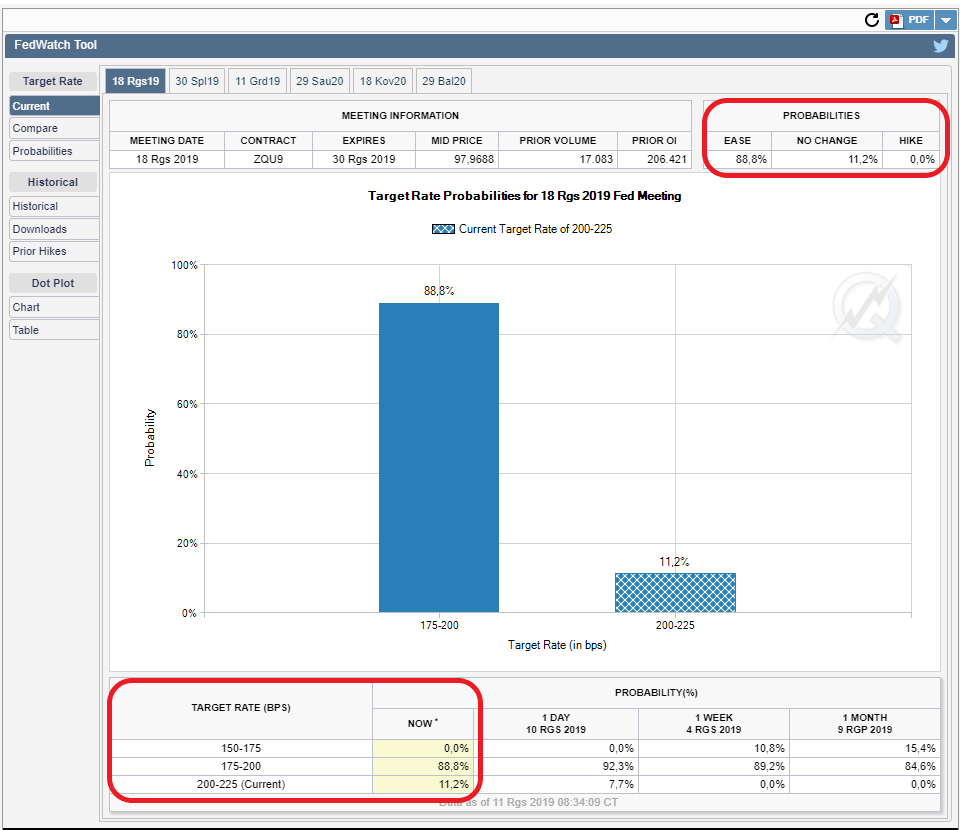The image size is (960, 830).
Task: Click the QuikStrike watermark logo in chart
Action: point(868,306)
